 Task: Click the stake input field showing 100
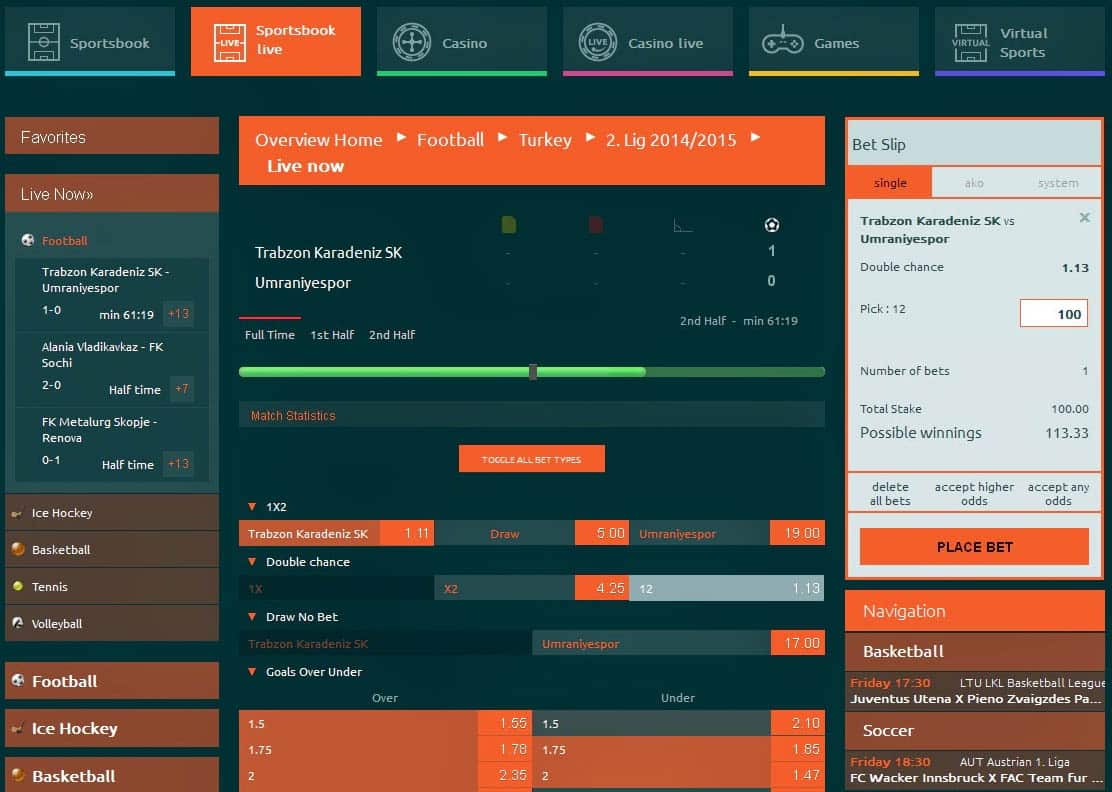click(1054, 313)
